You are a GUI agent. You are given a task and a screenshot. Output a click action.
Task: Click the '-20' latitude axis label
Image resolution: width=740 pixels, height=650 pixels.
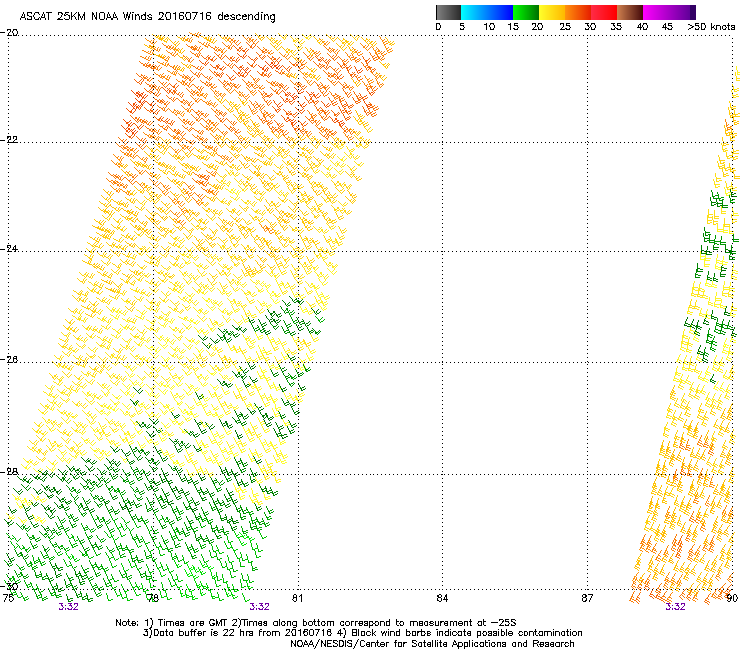(x=9, y=33)
